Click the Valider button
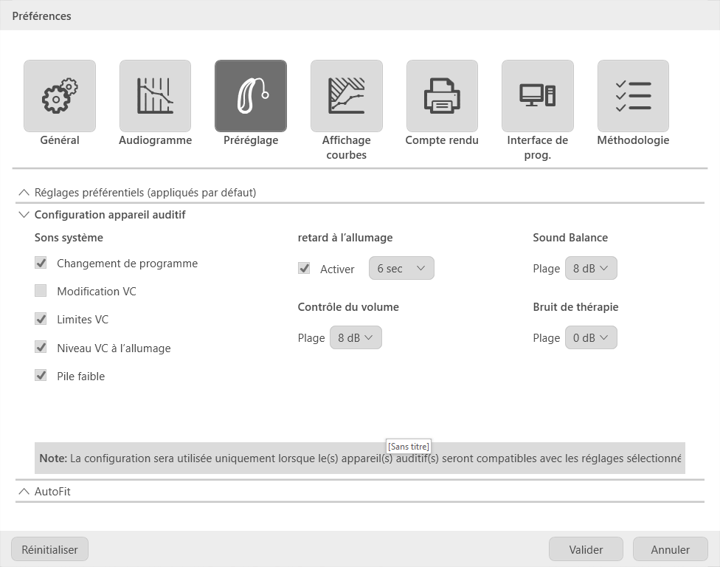This screenshot has width=720, height=567. 586,549
